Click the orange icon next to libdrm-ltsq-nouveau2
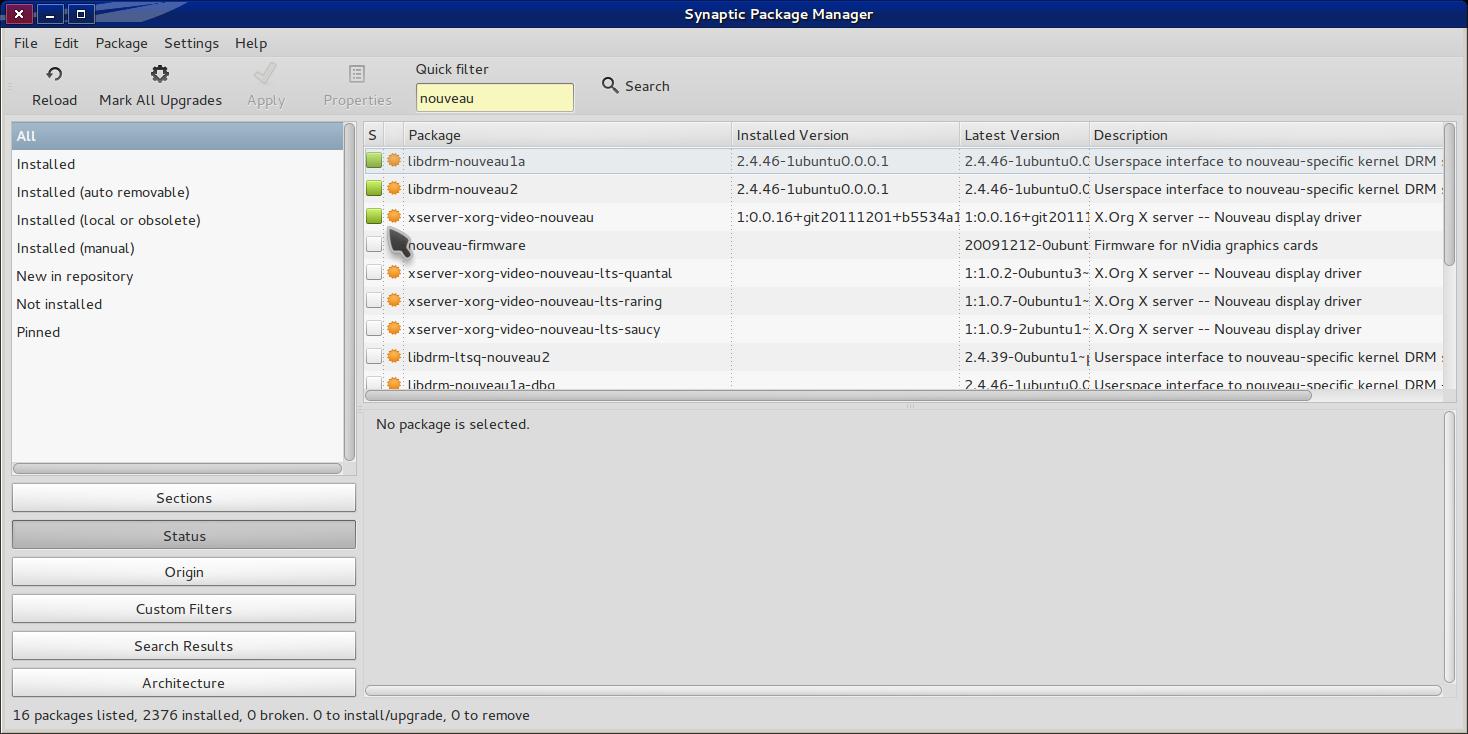 pyautogui.click(x=394, y=357)
